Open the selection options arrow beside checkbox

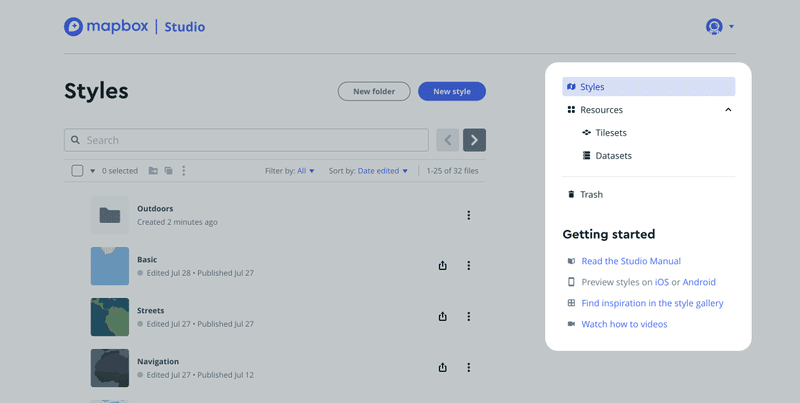92,171
